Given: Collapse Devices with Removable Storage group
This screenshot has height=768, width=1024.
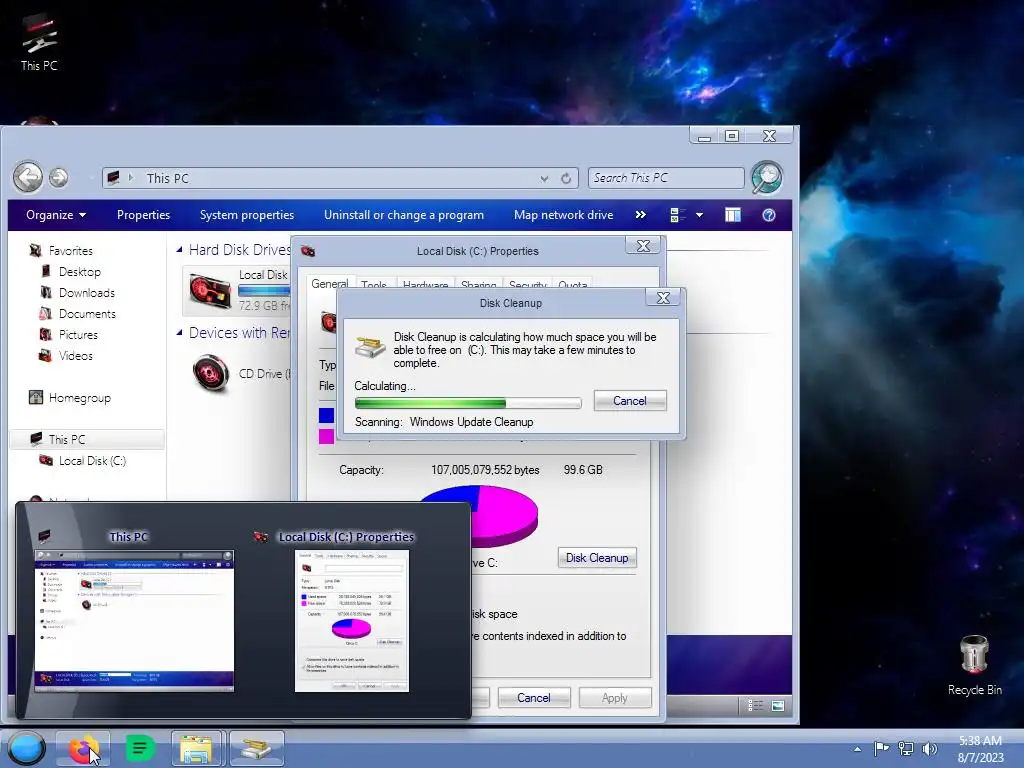Looking at the screenshot, I should pos(180,332).
